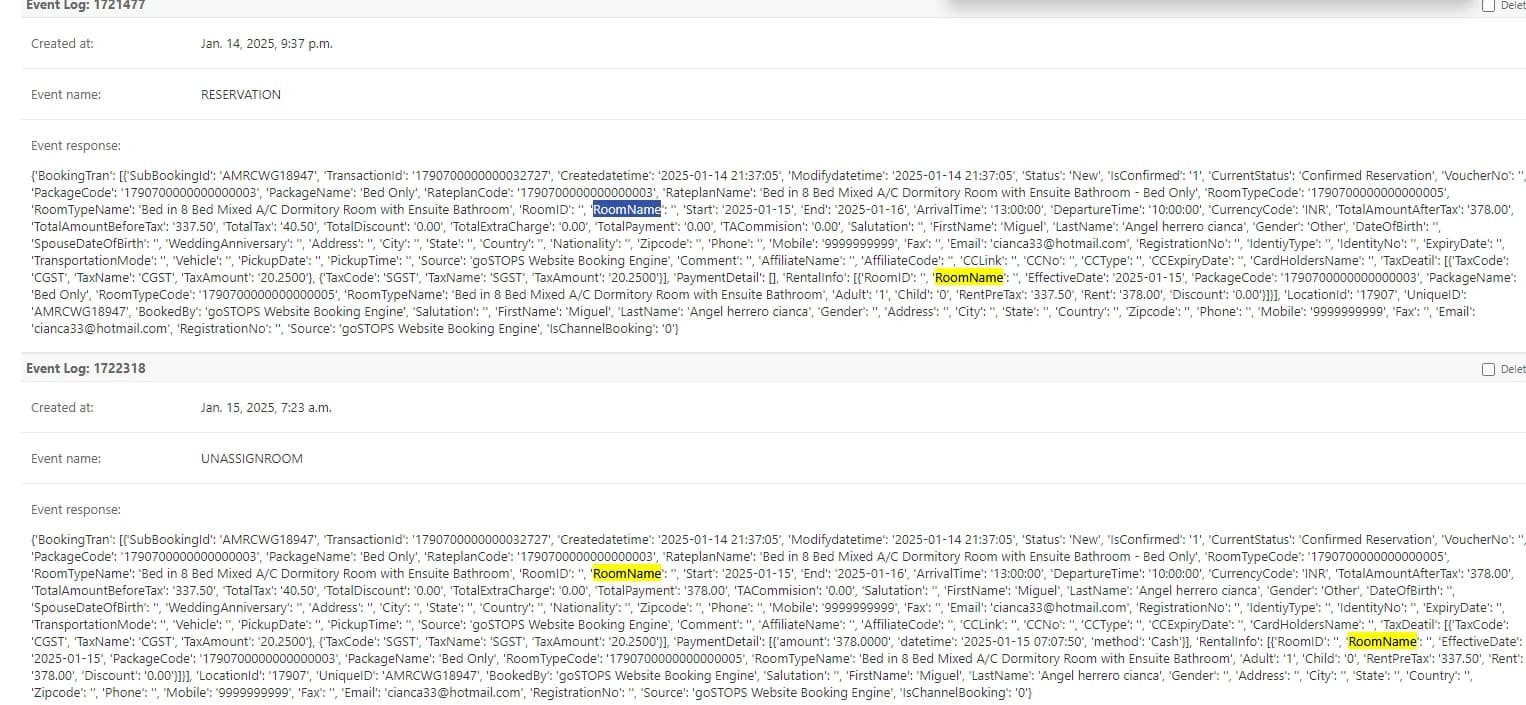The width and height of the screenshot is (1526, 705).
Task: Tick the Delete checkbox for Event Log 1721477
Action: click(x=1488, y=5)
